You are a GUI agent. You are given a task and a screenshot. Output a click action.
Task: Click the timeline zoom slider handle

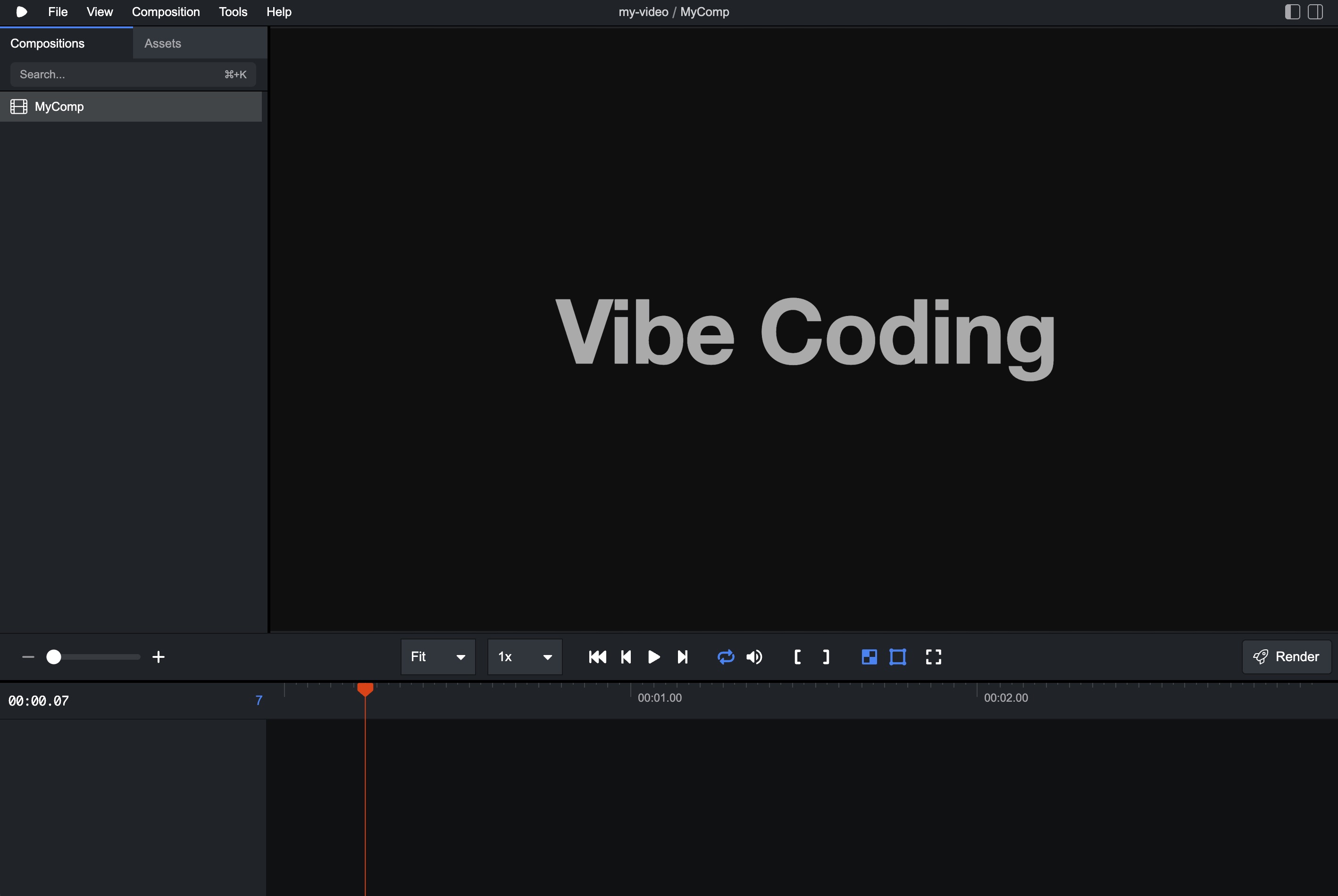click(54, 657)
